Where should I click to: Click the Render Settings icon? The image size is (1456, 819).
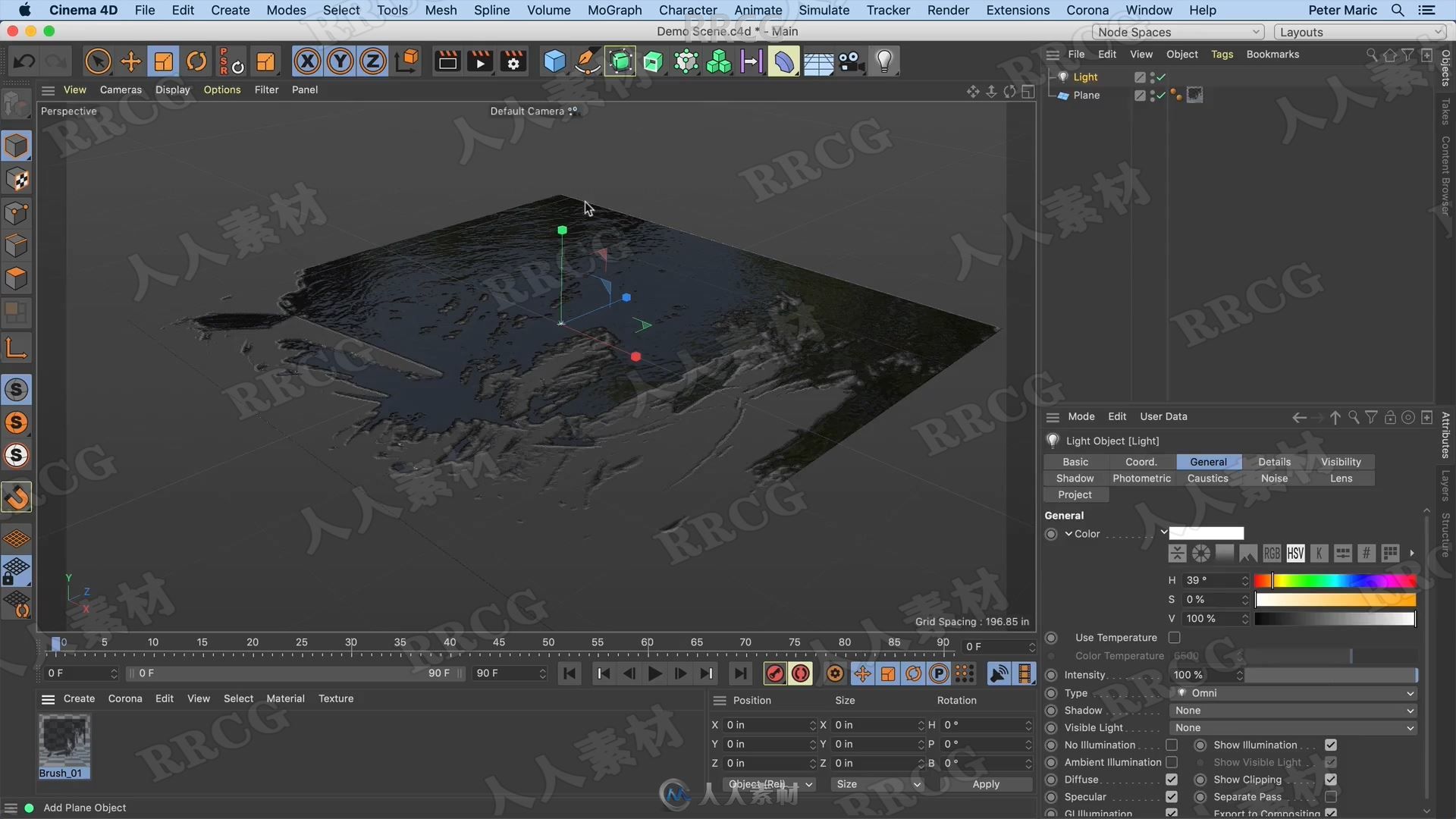click(x=513, y=61)
